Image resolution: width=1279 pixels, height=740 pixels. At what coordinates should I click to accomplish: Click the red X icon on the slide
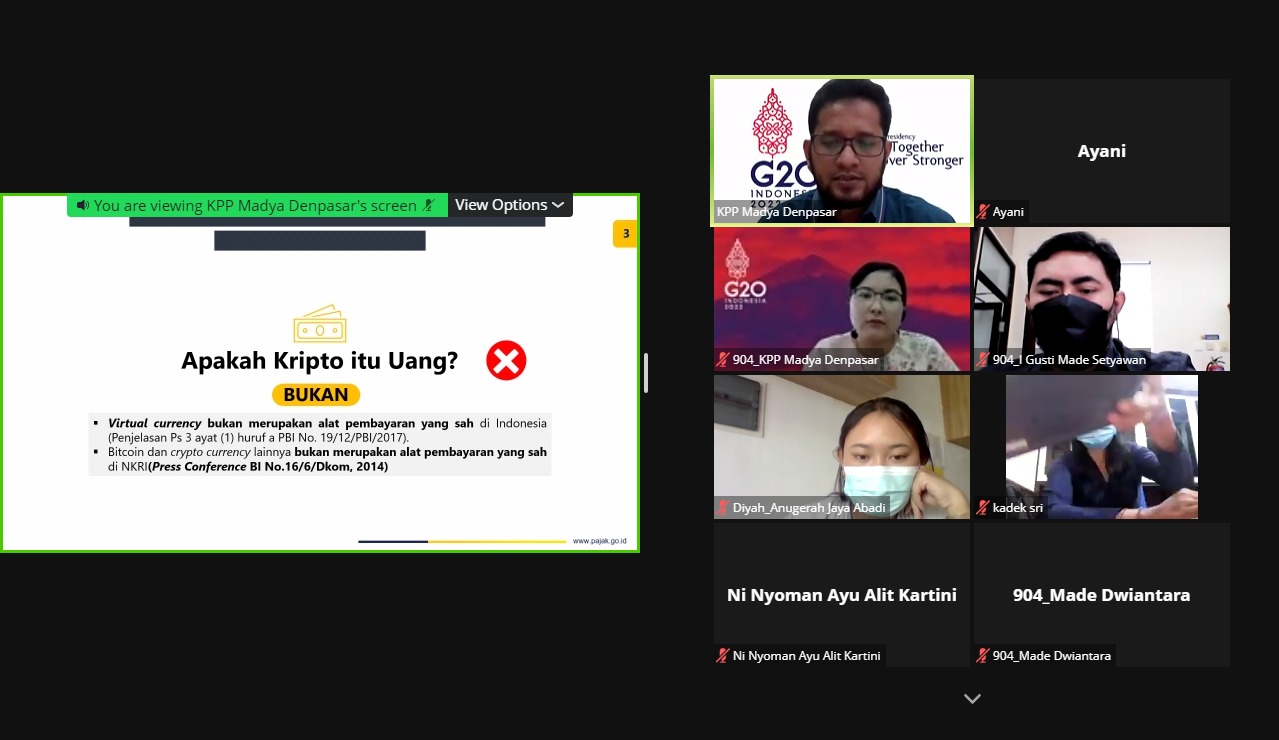(x=506, y=360)
